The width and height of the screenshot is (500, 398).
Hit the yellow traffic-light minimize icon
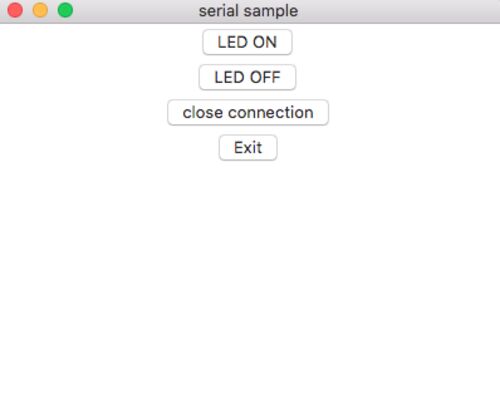(x=40, y=10)
